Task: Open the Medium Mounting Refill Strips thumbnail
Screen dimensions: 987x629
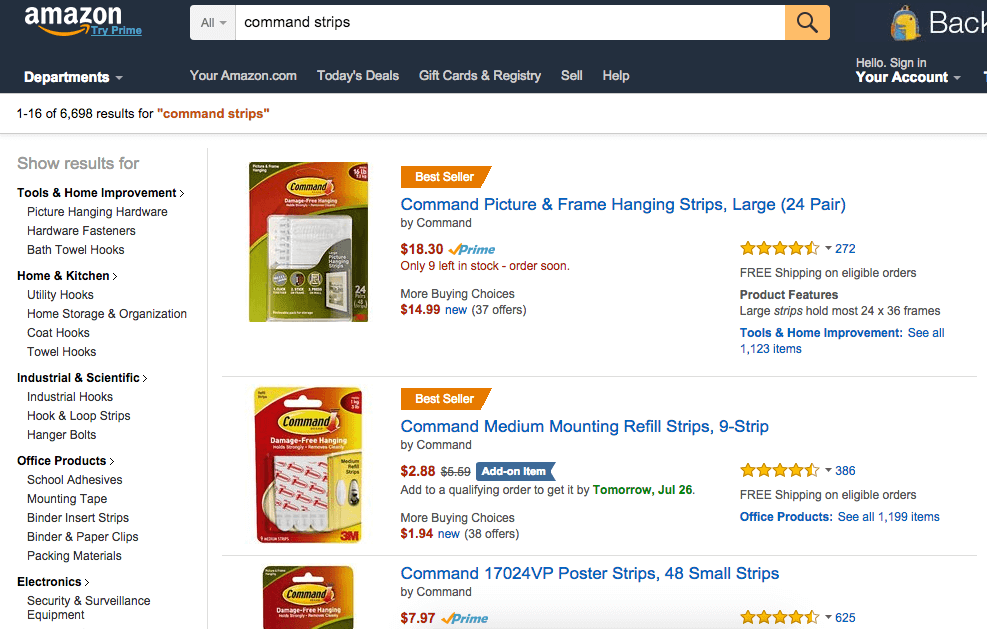Action: (x=308, y=465)
